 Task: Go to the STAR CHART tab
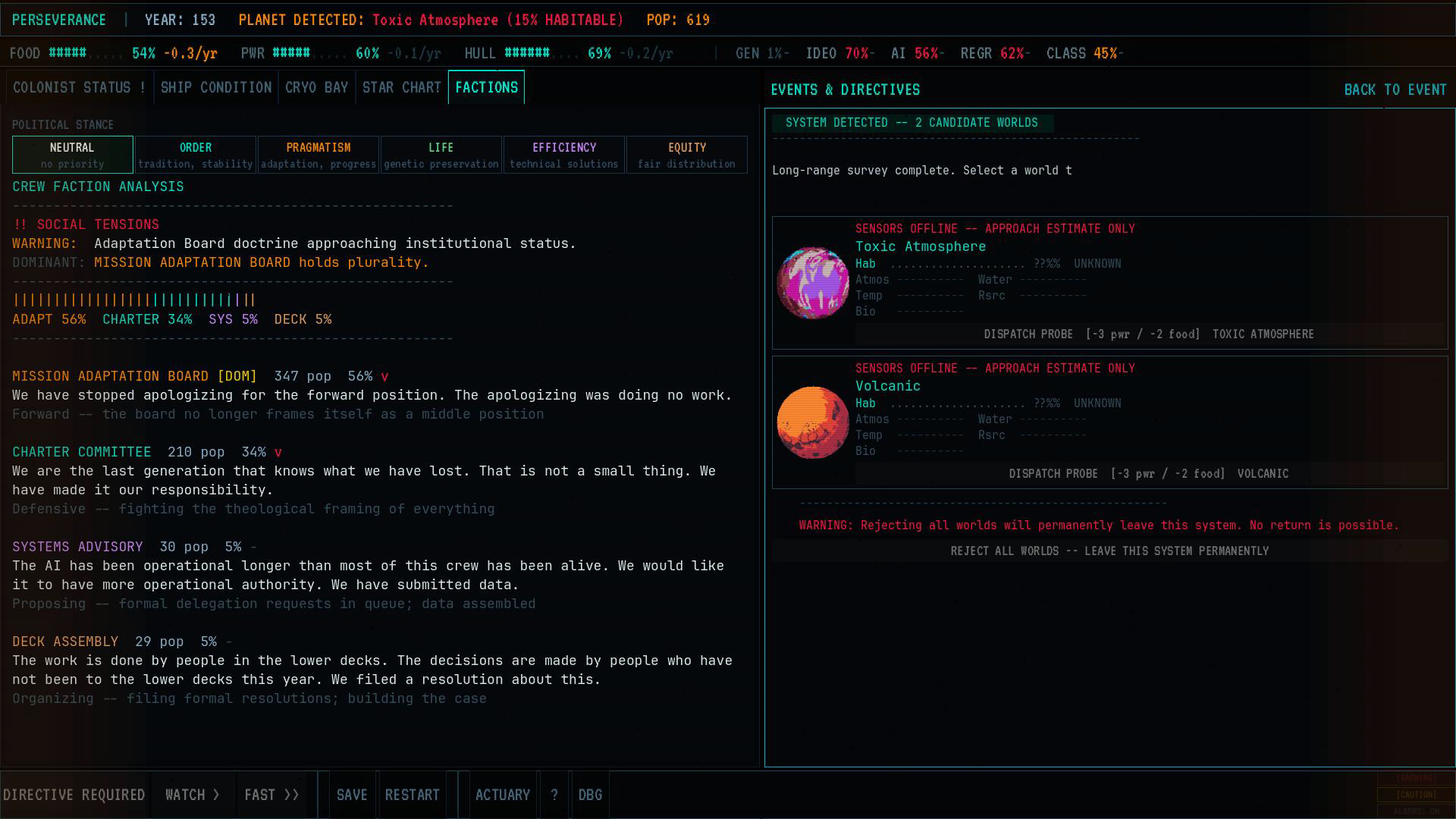coord(402,87)
